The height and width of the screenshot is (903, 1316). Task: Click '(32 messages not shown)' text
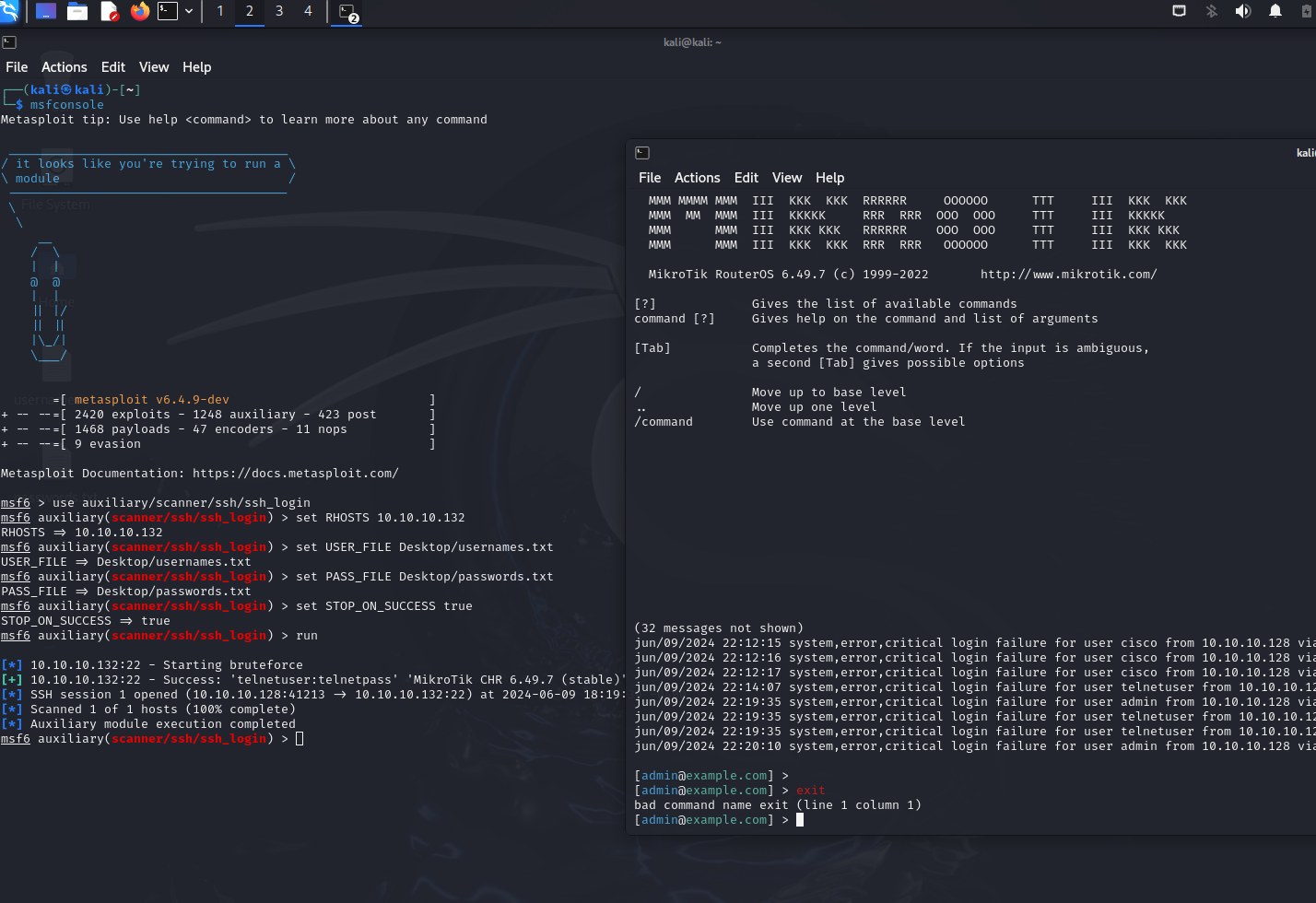pos(719,628)
